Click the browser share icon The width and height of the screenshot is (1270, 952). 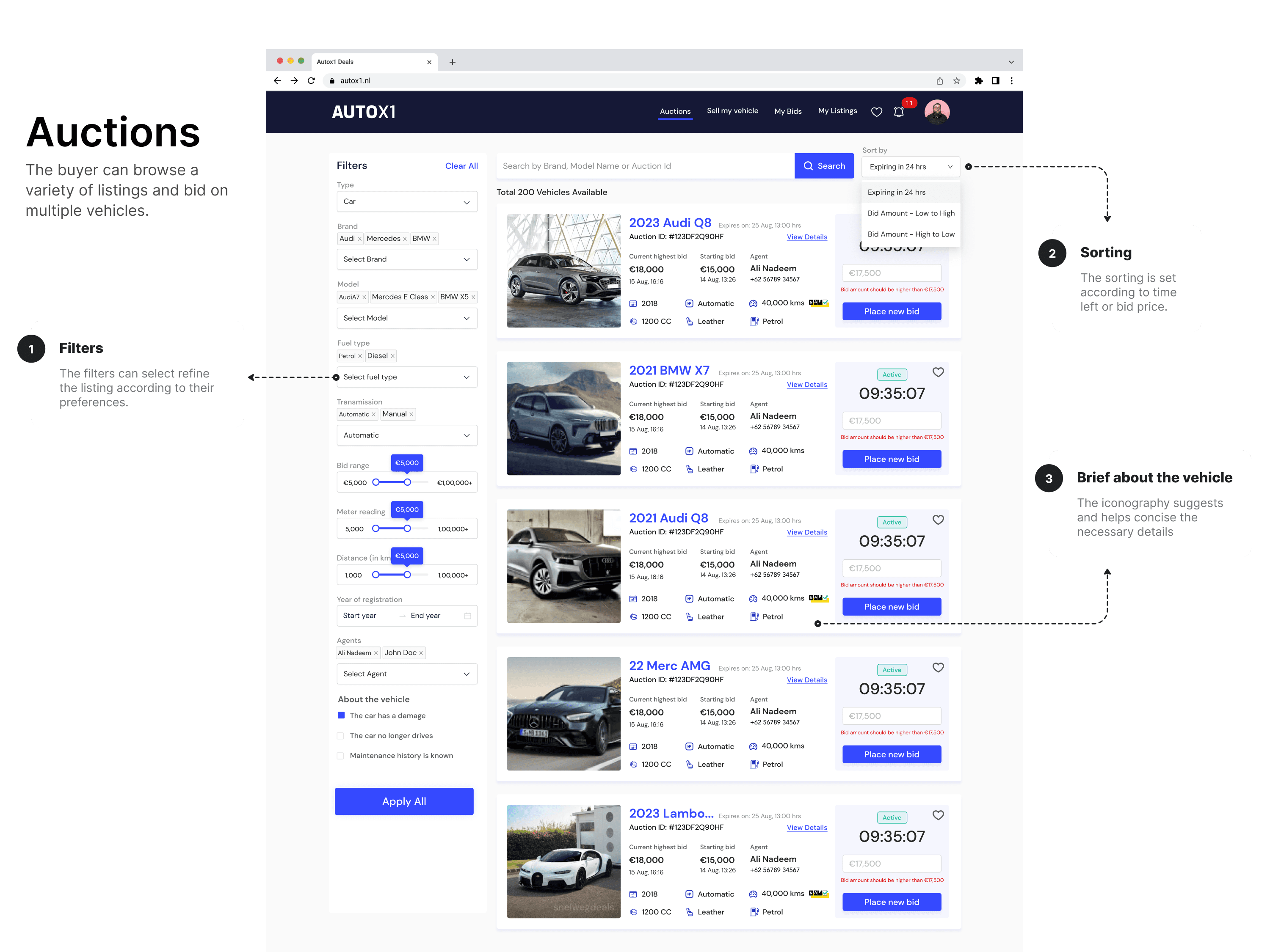(940, 81)
